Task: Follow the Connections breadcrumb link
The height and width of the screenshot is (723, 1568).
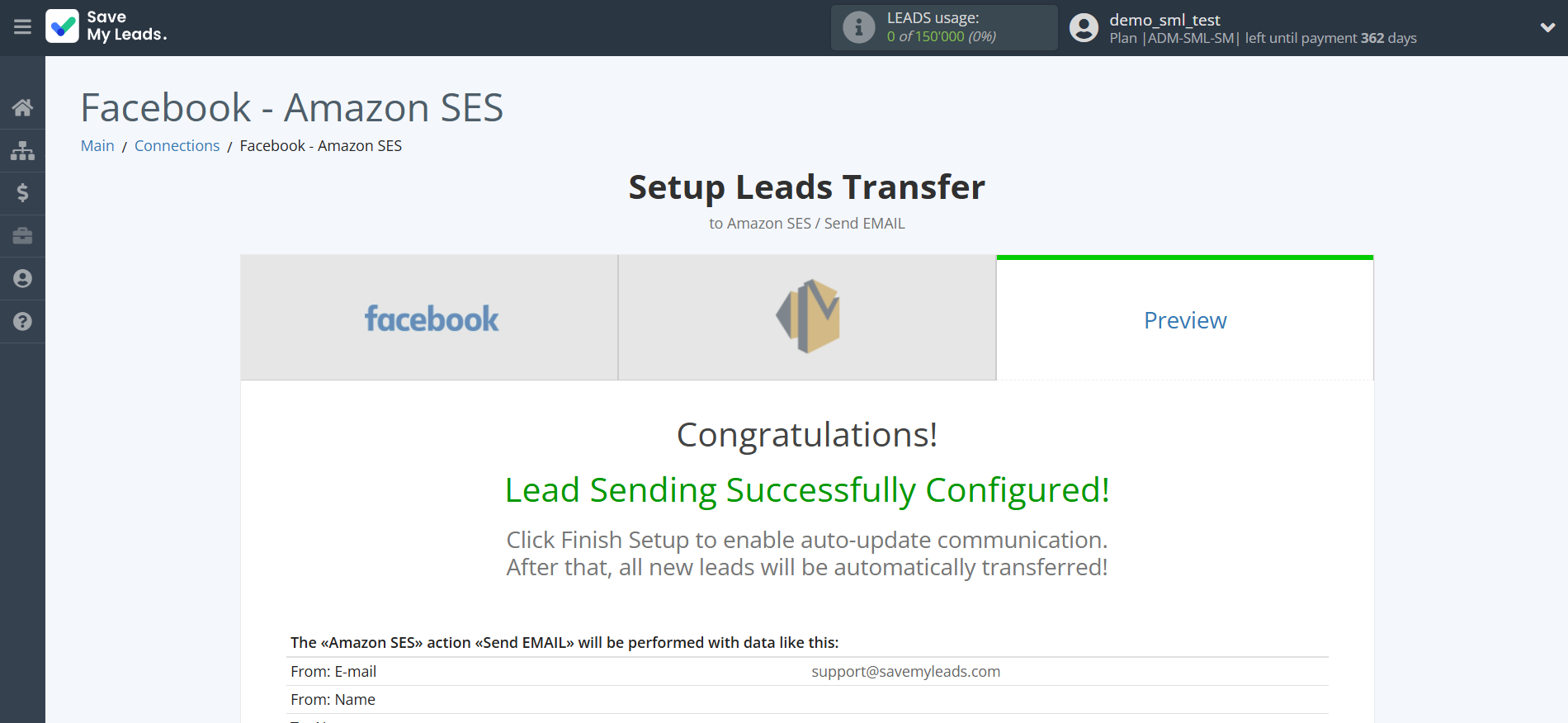Action: [177, 146]
